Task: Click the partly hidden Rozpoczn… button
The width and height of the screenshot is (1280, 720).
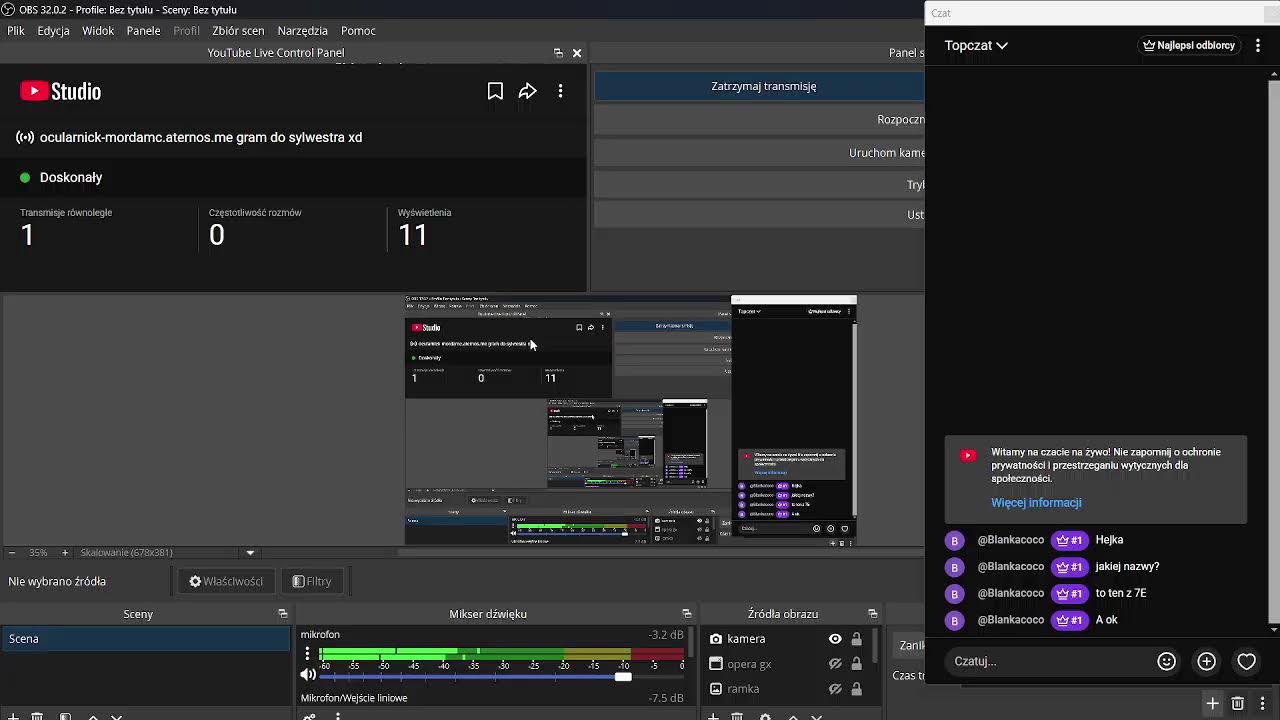Action: 760,120
